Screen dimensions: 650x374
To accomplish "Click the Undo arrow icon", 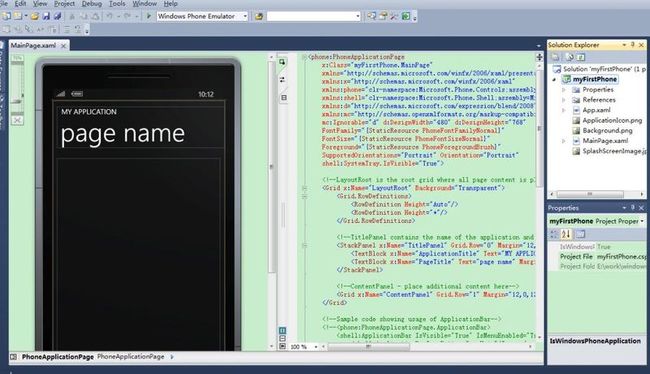I will coord(109,16).
